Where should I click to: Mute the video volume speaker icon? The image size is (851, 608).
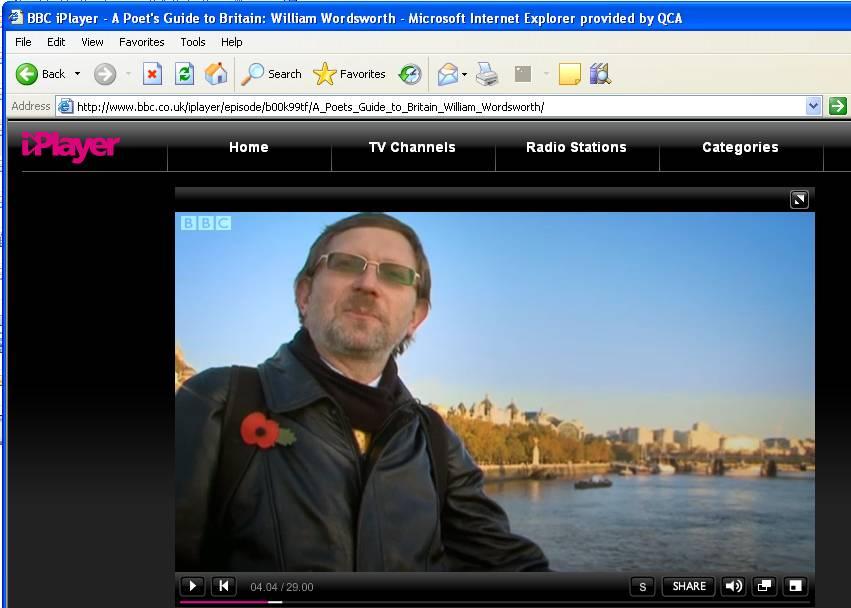(734, 586)
